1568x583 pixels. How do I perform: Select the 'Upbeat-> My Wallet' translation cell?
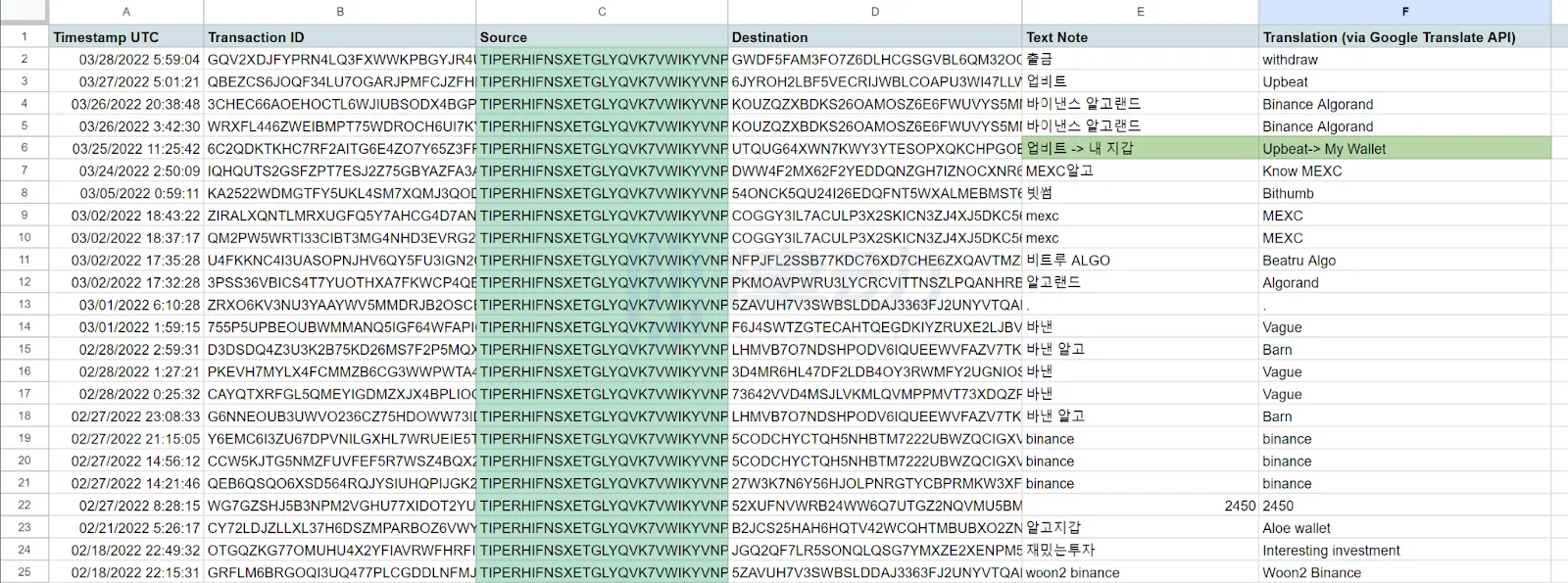pos(1404,149)
